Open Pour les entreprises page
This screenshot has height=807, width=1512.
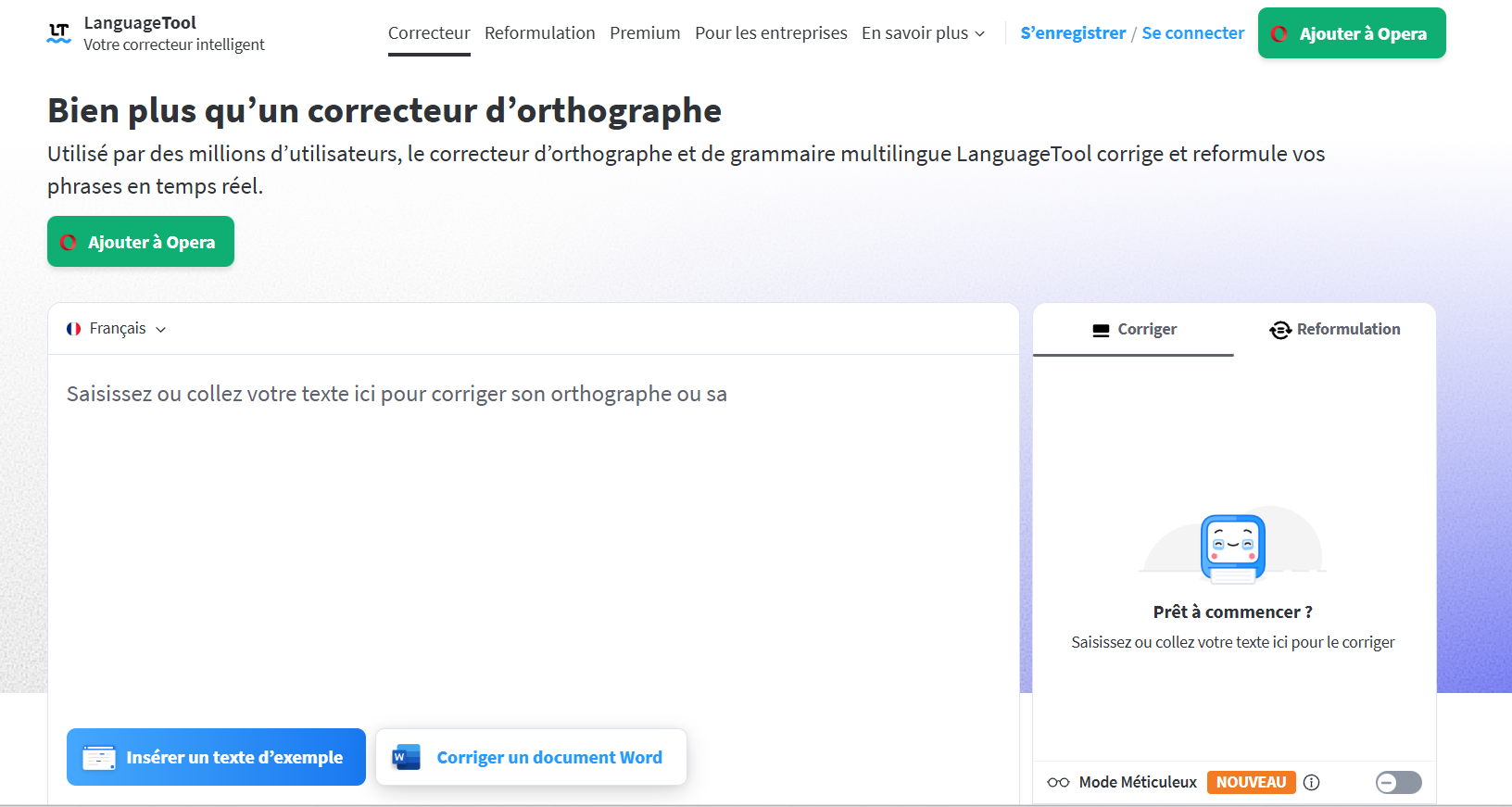point(771,33)
